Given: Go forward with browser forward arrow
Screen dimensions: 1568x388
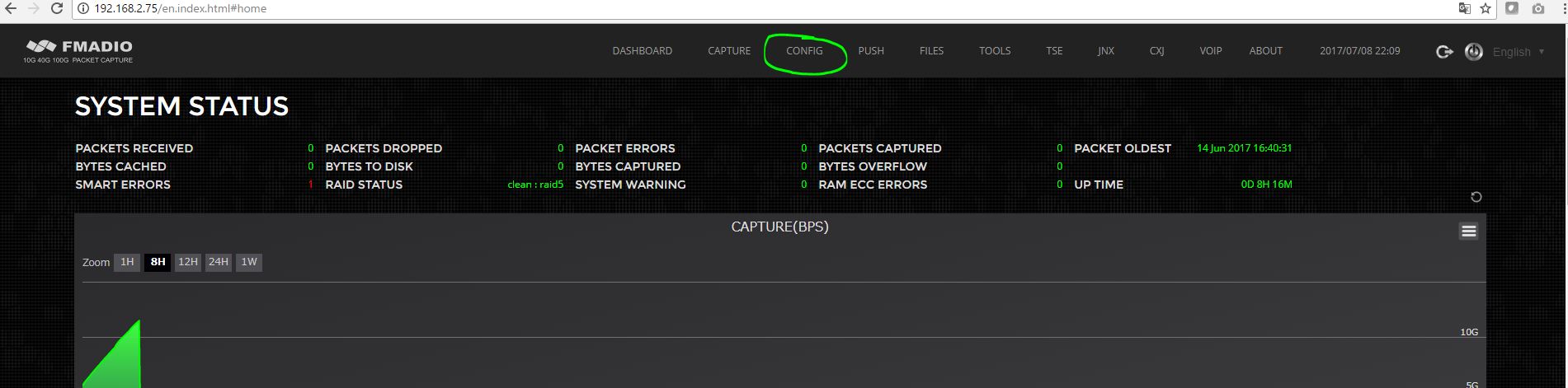Looking at the screenshot, I should pyautogui.click(x=34, y=8).
